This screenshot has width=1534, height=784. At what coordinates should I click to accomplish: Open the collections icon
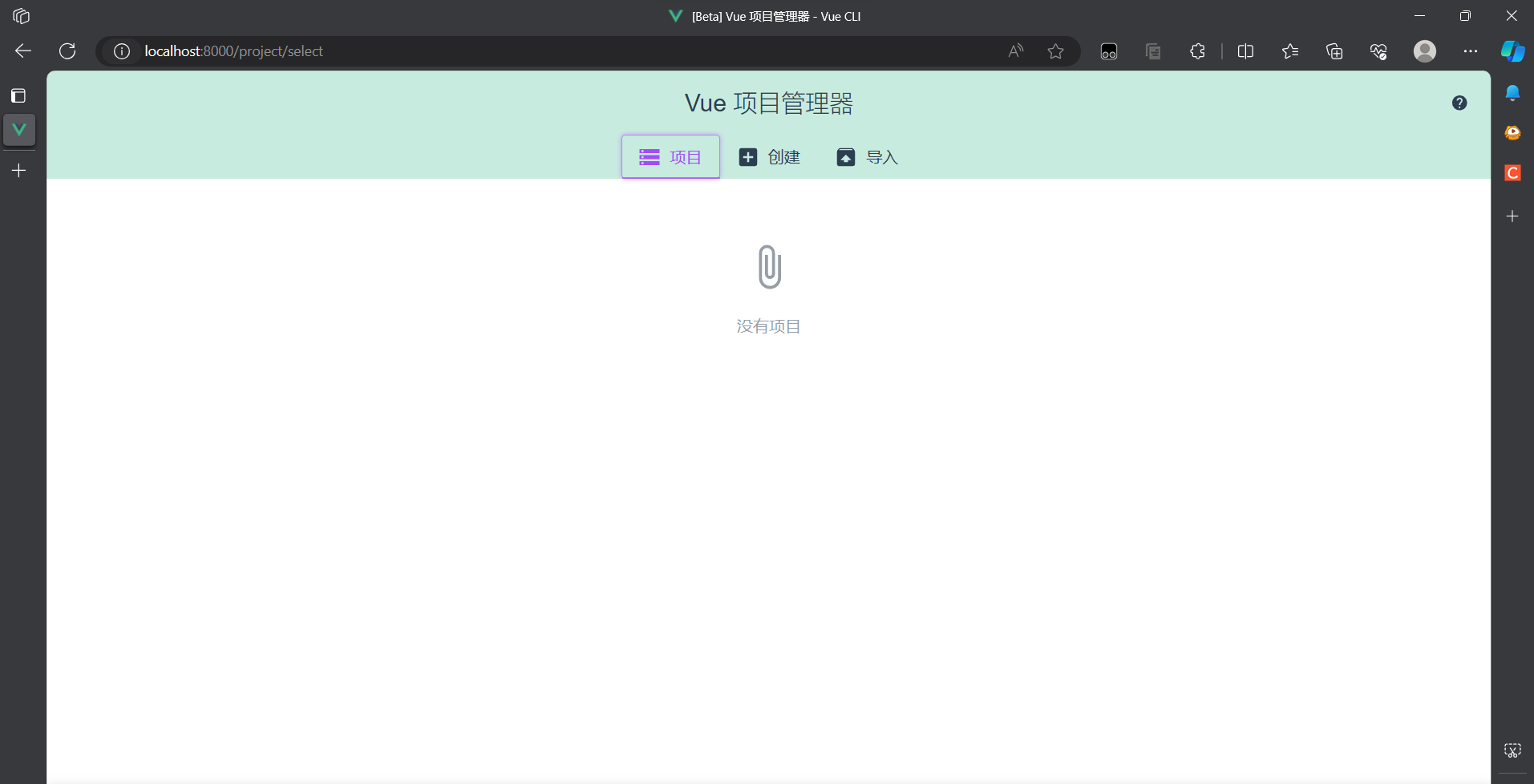pyautogui.click(x=1334, y=51)
